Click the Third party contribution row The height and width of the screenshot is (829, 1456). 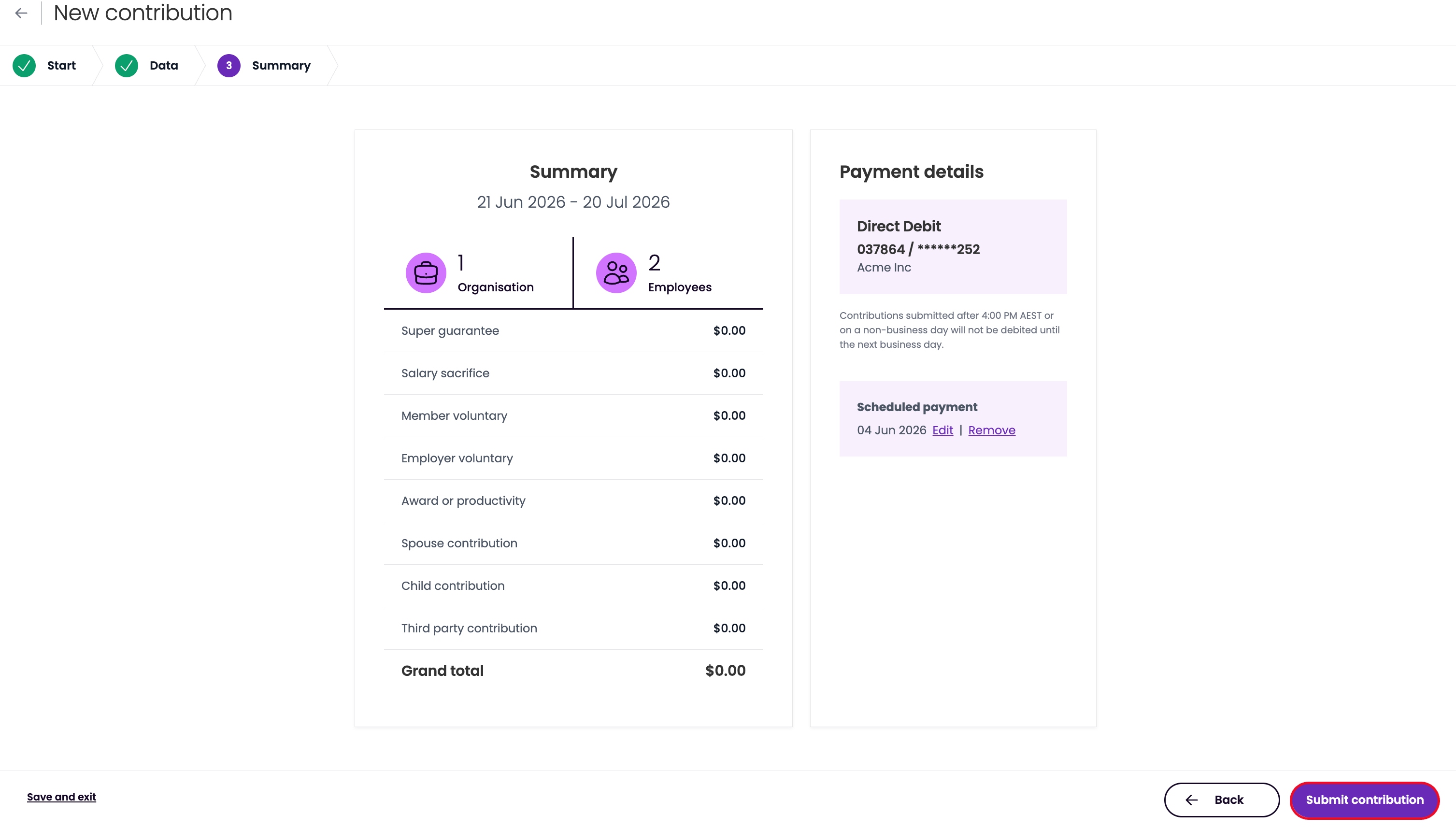pyautogui.click(x=573, y=629)
